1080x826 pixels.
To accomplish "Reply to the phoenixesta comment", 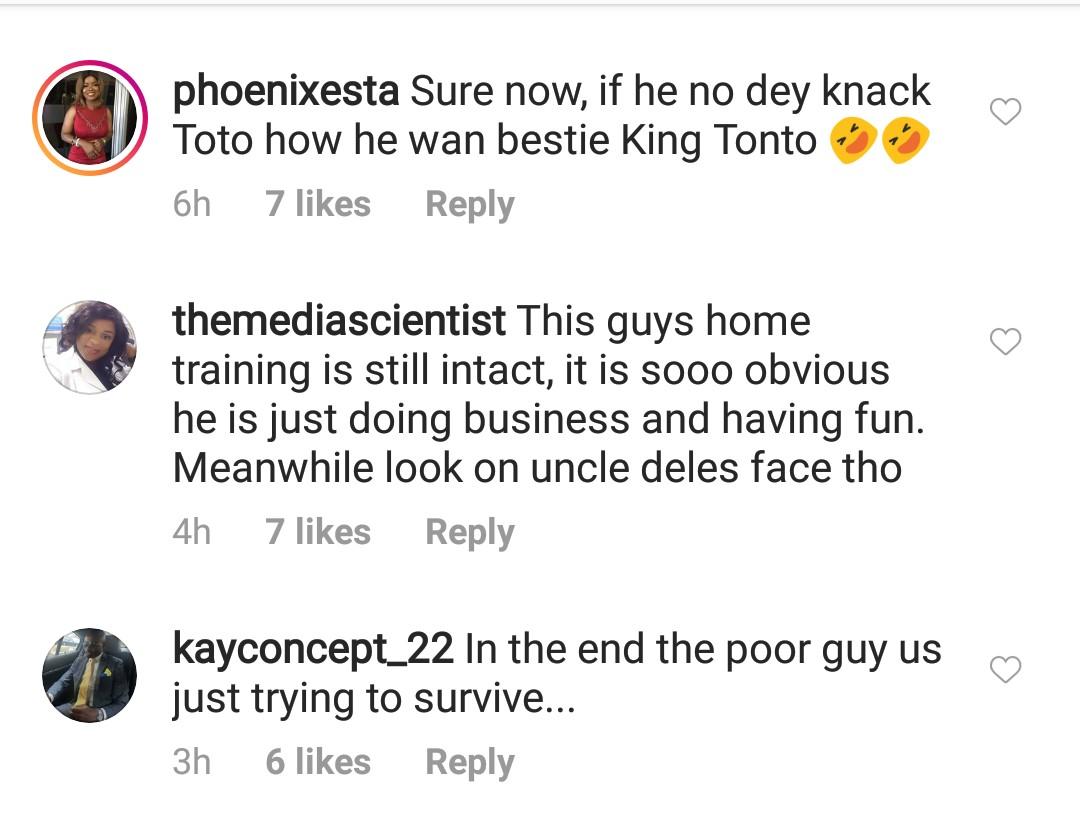I will [x=469, y=205].
